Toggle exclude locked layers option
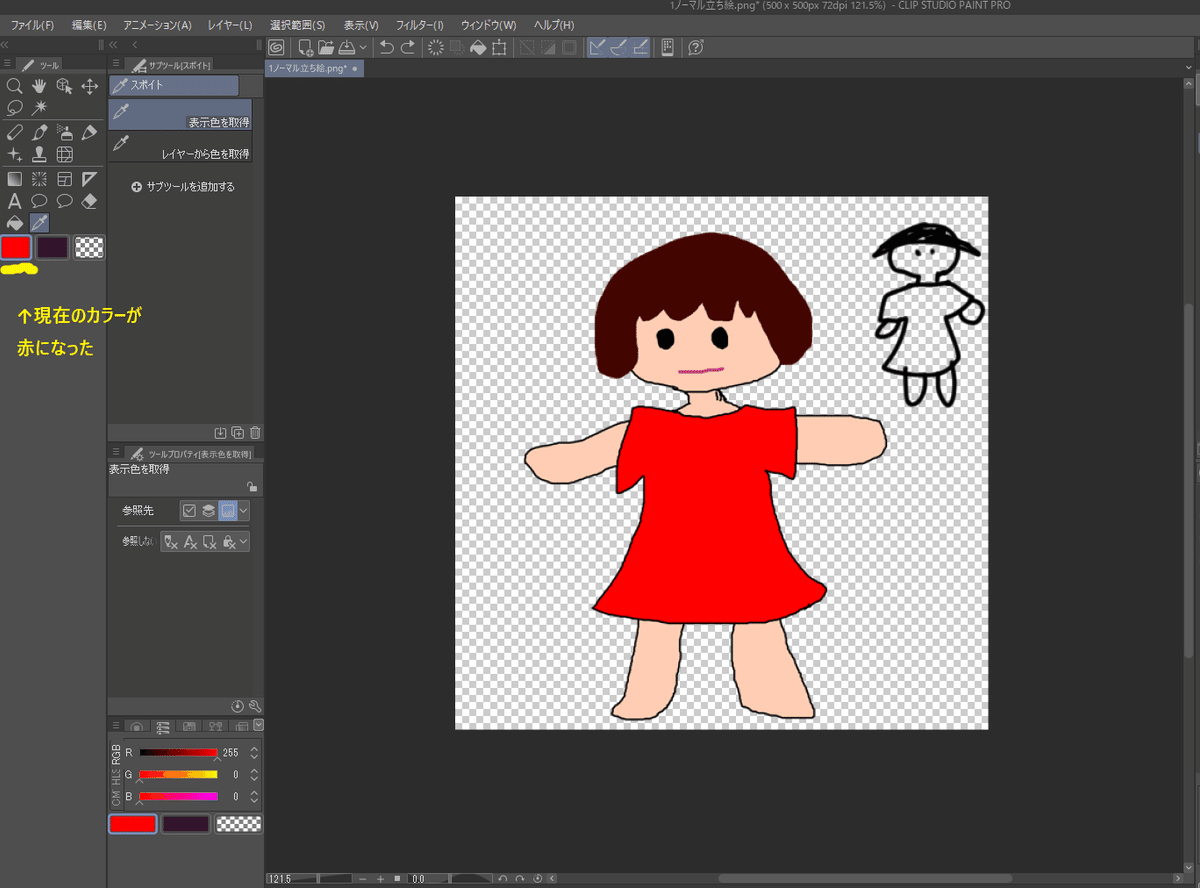1200x888 pixels. (229, 542)
